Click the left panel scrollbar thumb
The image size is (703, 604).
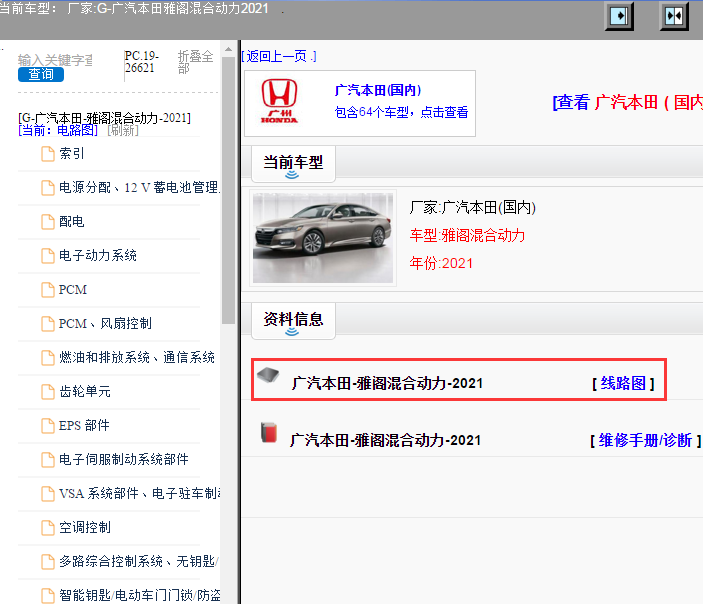tap(228, 189)
